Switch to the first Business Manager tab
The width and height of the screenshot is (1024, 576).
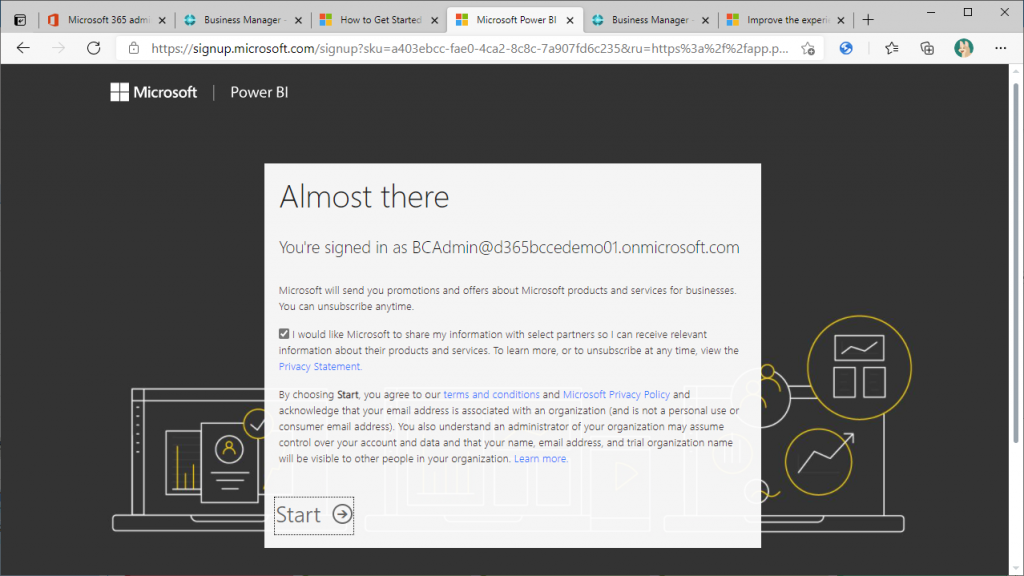(243, 20)
